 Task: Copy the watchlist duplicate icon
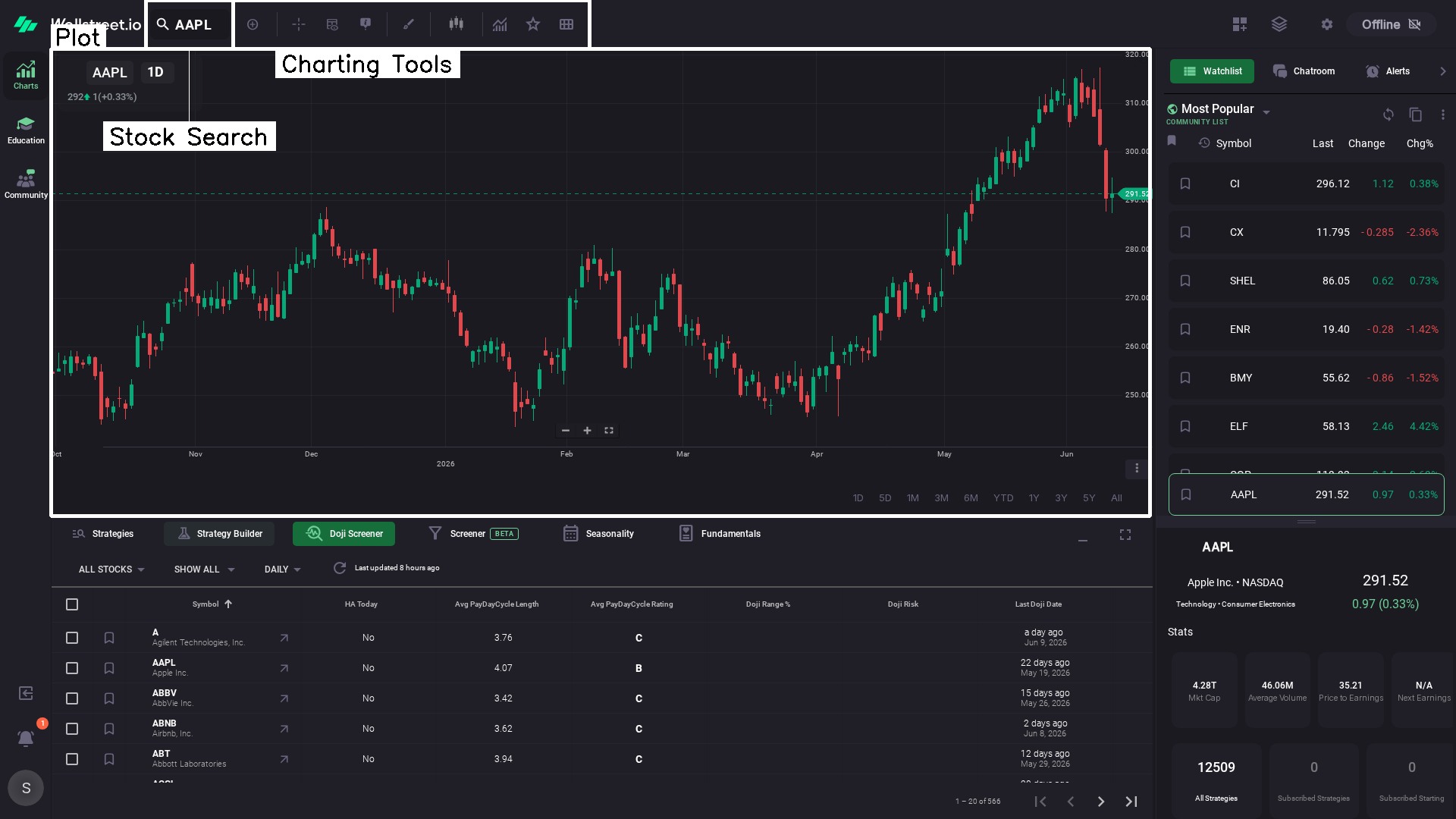click(1416, 115)
